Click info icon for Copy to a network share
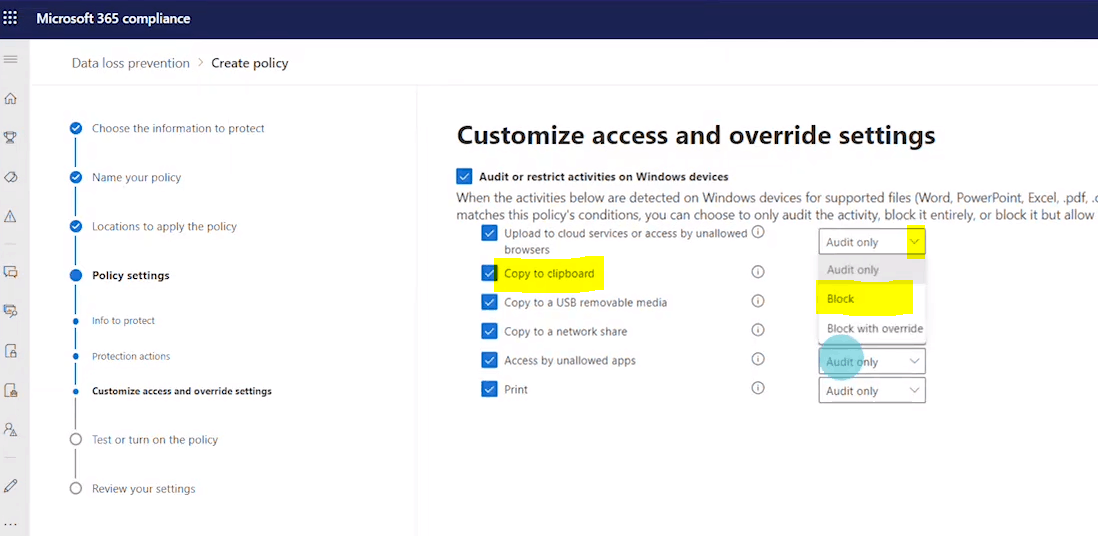1098x536 pixels. pos(757,330)
